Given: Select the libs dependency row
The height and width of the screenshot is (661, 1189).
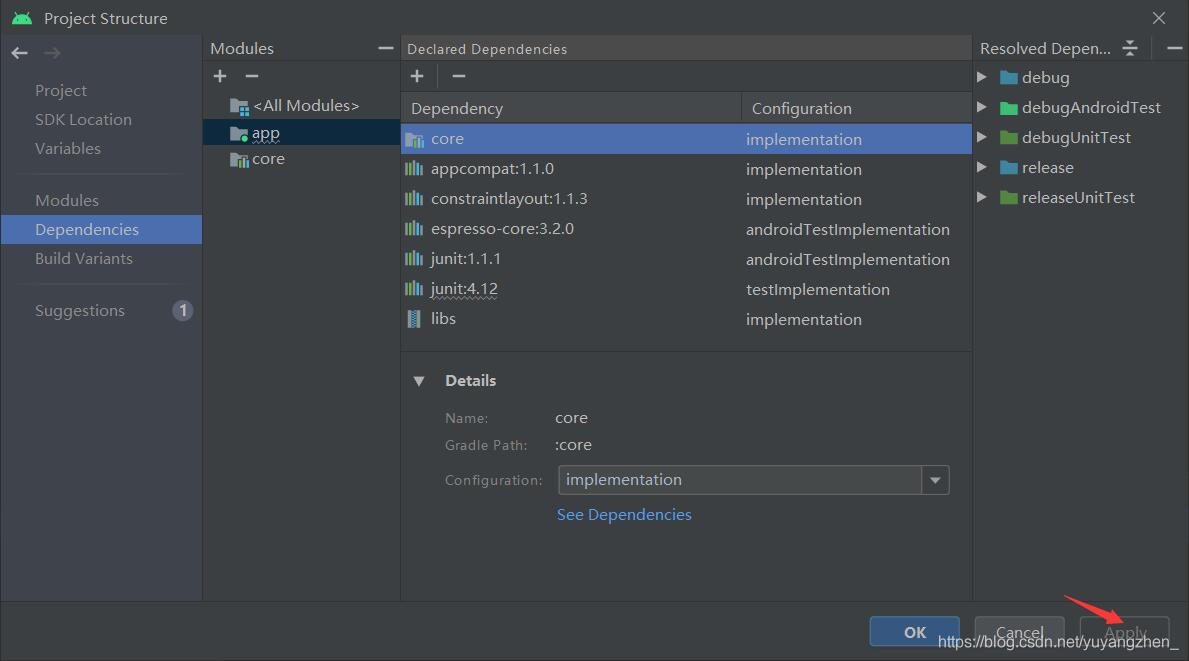Looking at the screenshot, I should click(685, 318).
